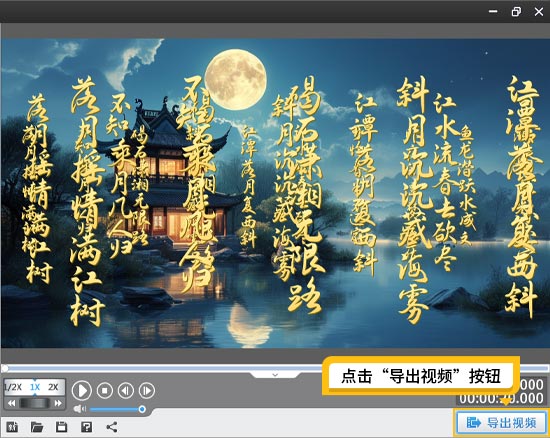Screen dimensions: 550x438
Task: Click the share icon
Action: click(x=112, y=427)
